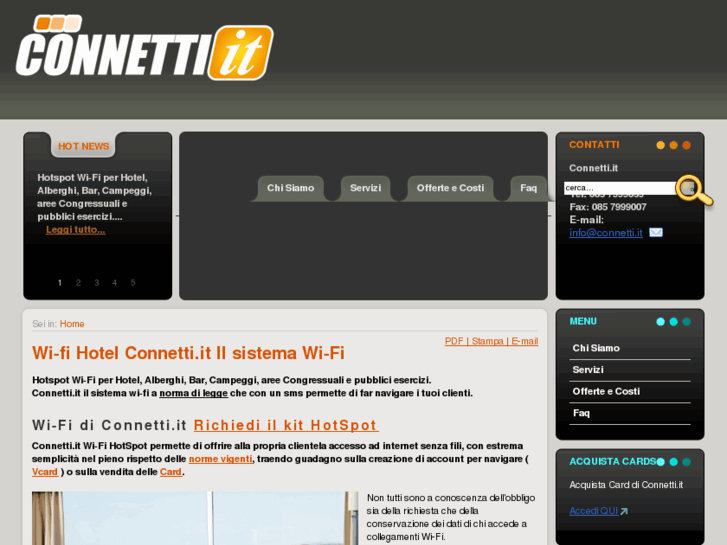Open the Chi Siamo tab
This screenshot has width=727, height=545.
tap(290, 188)
